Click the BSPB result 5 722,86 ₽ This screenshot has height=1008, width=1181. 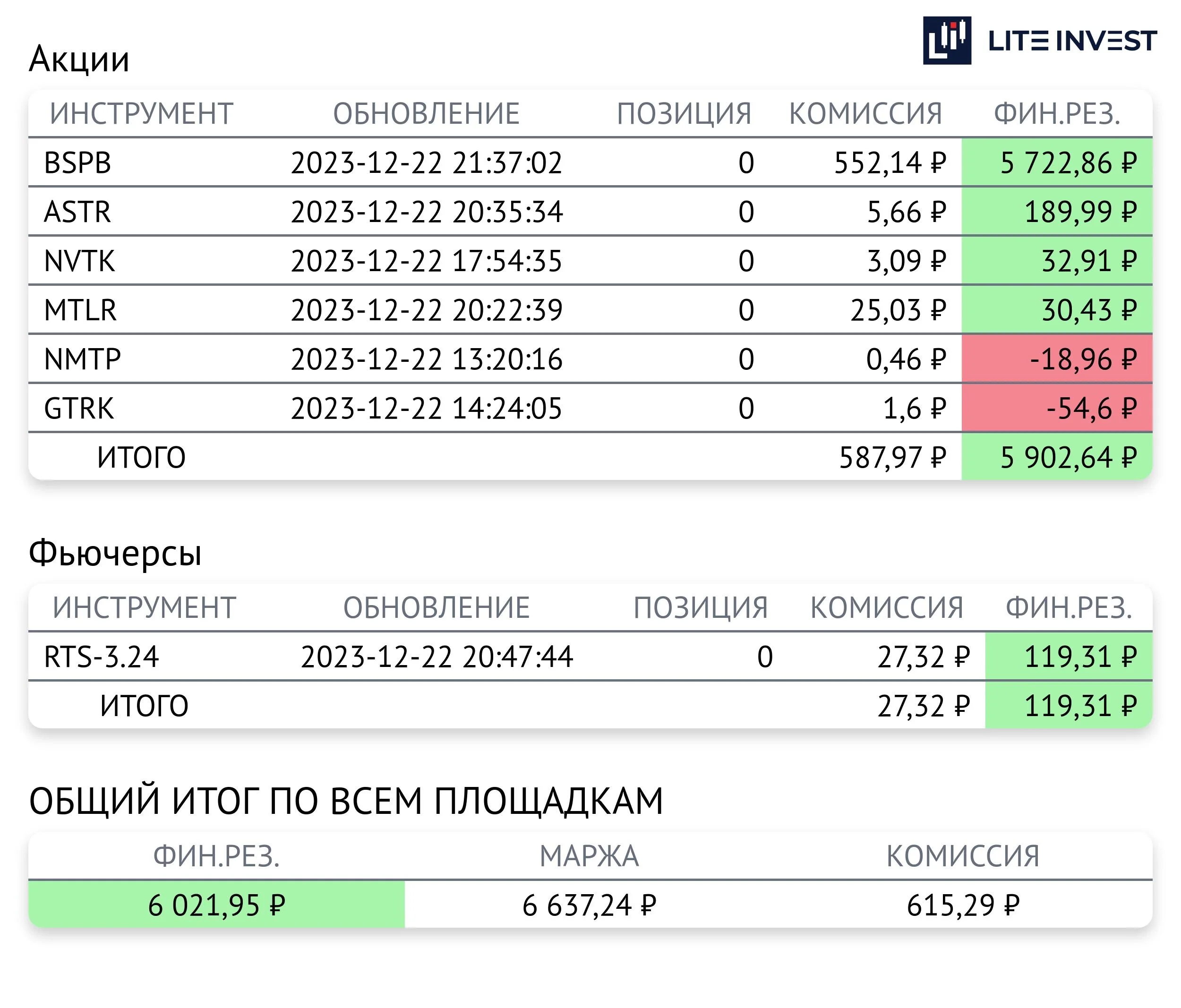[x=1069, y=163]
